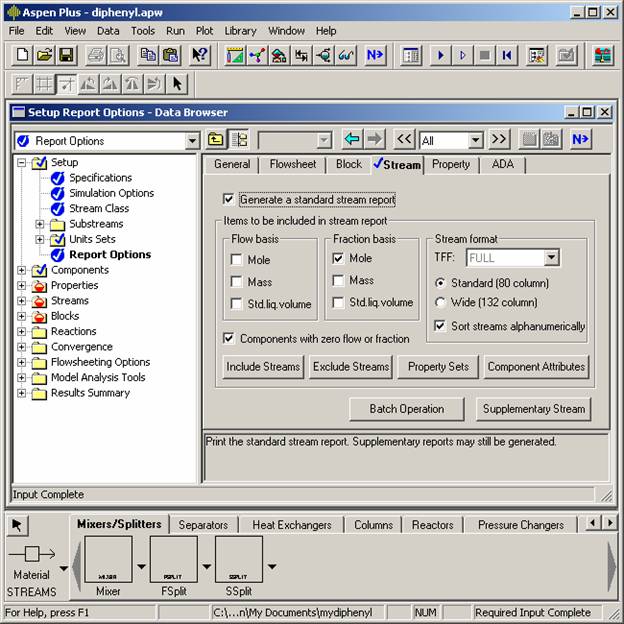
Task: Expand the Components tree node
Action: pyautogui.click(x=22, y=270)
